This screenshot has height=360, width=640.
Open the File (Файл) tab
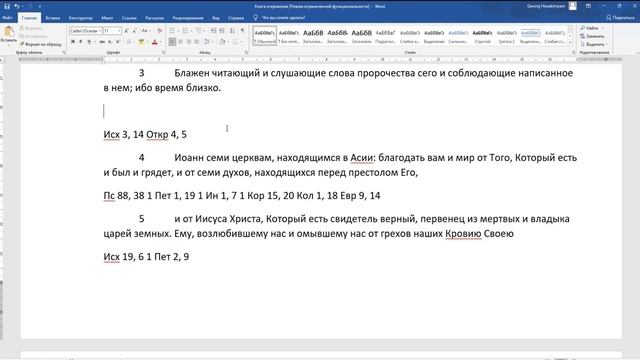click(x=7, y=18)
